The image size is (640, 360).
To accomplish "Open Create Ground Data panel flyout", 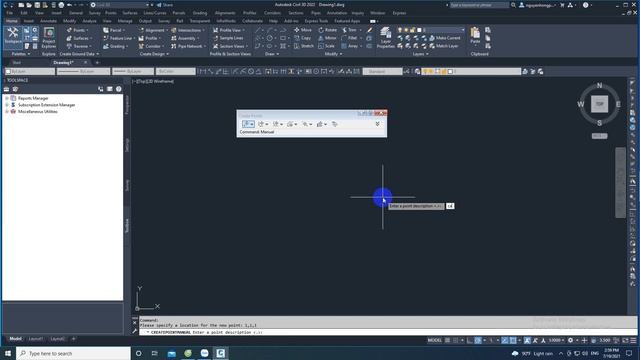I will coord(79,54).
